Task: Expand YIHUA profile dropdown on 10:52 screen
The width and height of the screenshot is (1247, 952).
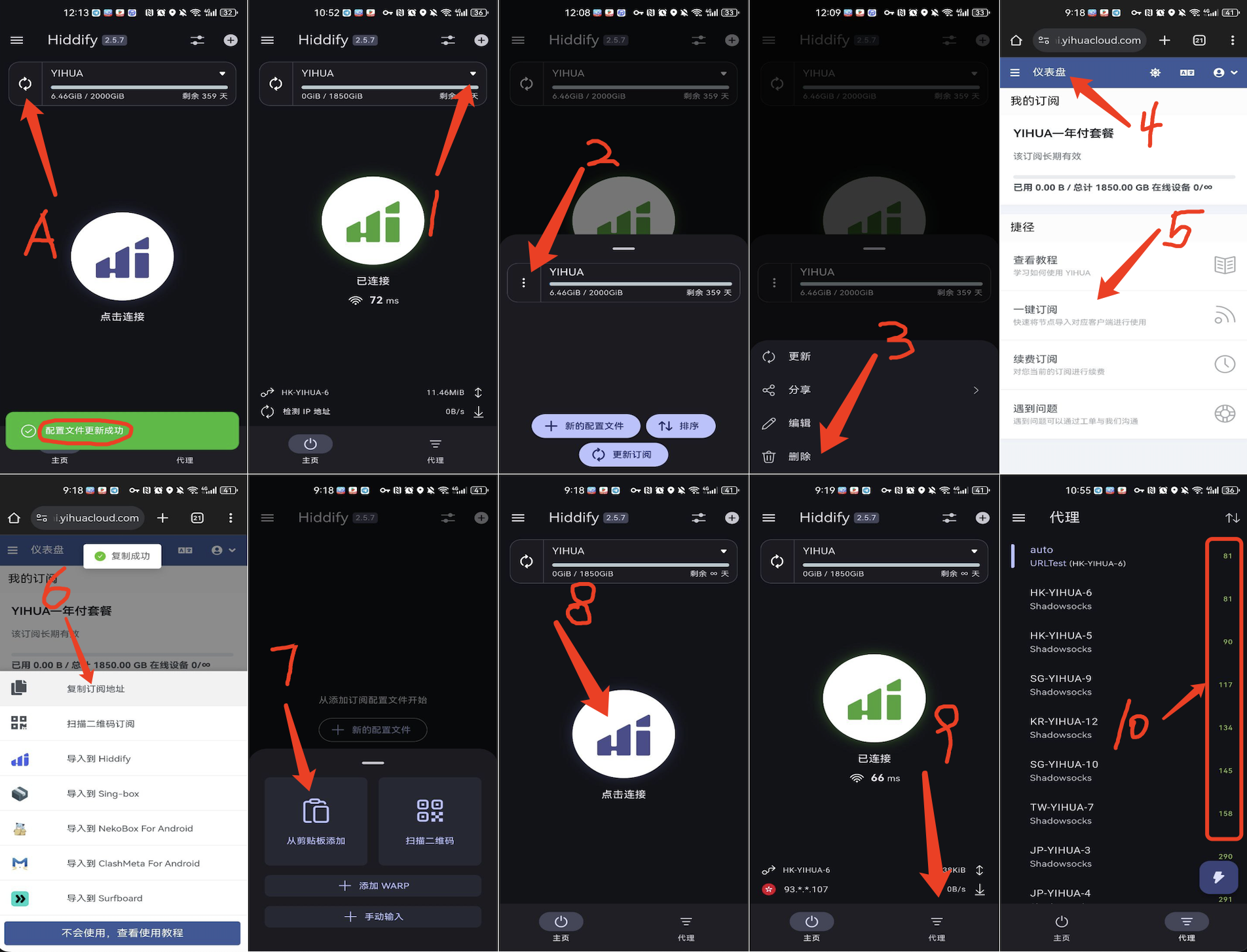Action: [x=473, y=73]
